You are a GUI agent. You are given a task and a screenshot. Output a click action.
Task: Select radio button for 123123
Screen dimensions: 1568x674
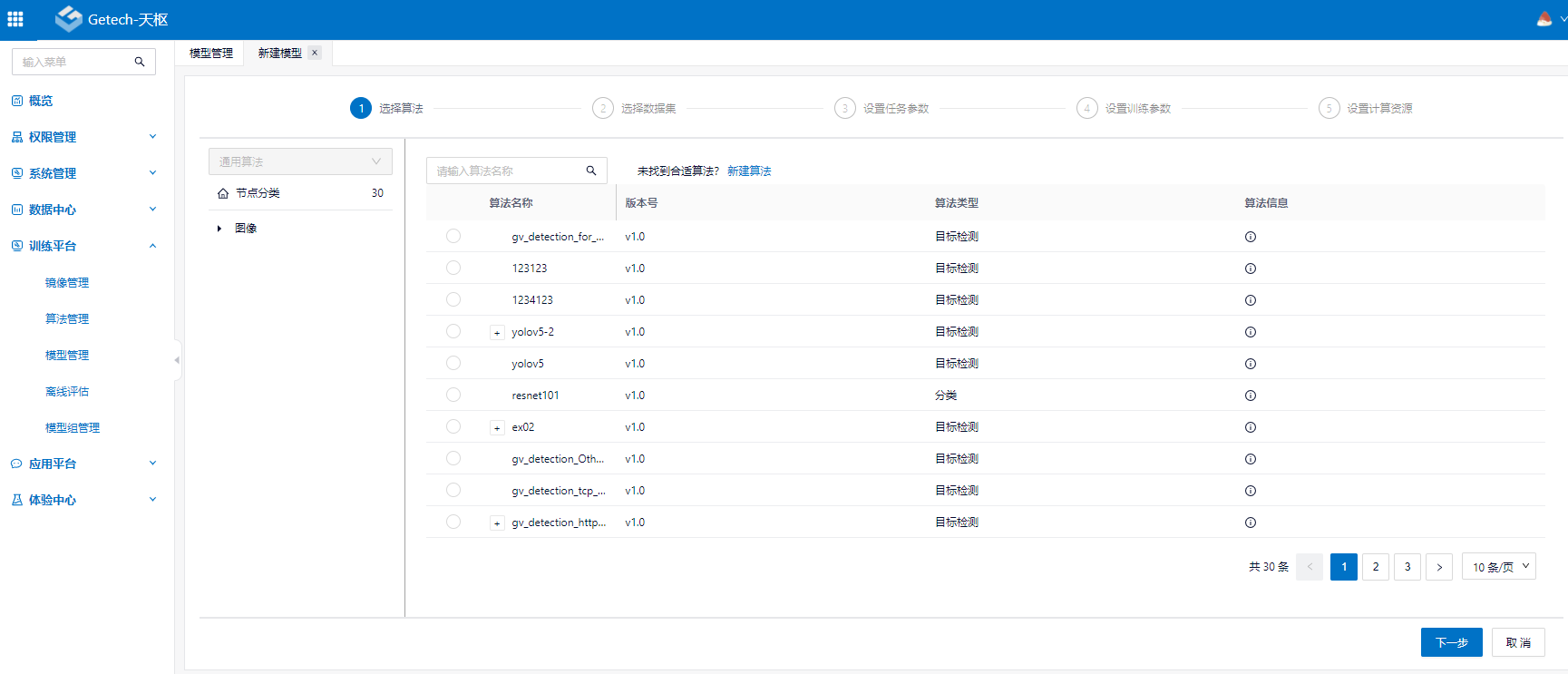[x=453, y=268]
